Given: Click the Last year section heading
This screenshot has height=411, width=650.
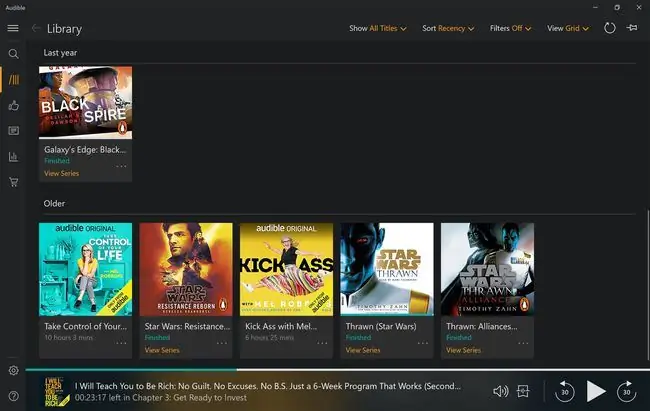Looking at the screenshot, I should click(60, 53).
